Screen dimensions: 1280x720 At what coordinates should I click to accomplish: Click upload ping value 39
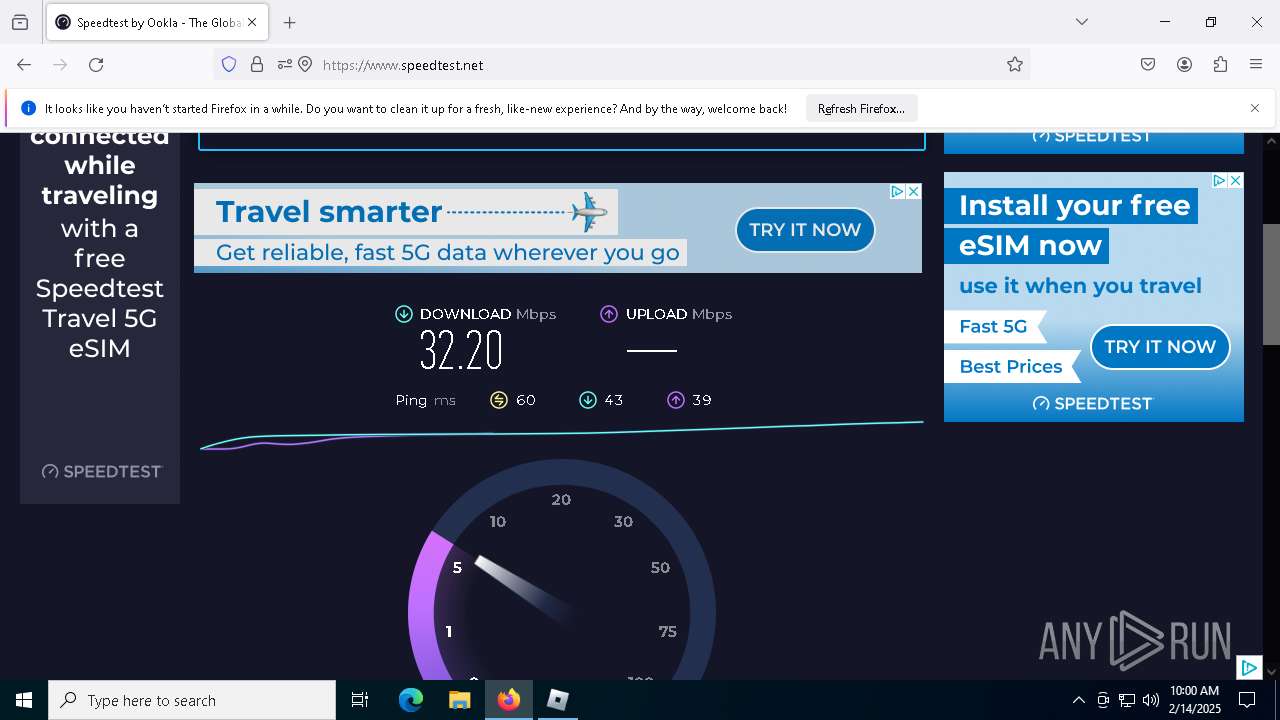click(x=702, y=400)
